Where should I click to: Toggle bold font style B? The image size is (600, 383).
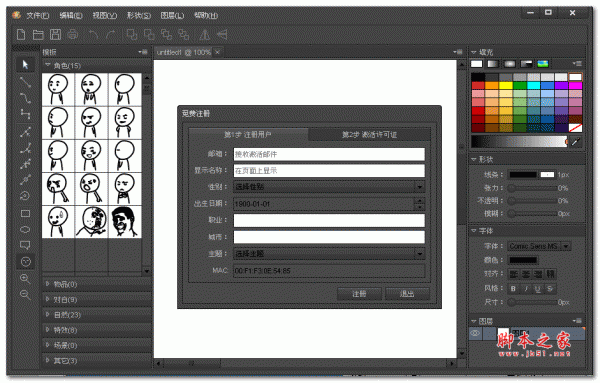pos(514,289)
